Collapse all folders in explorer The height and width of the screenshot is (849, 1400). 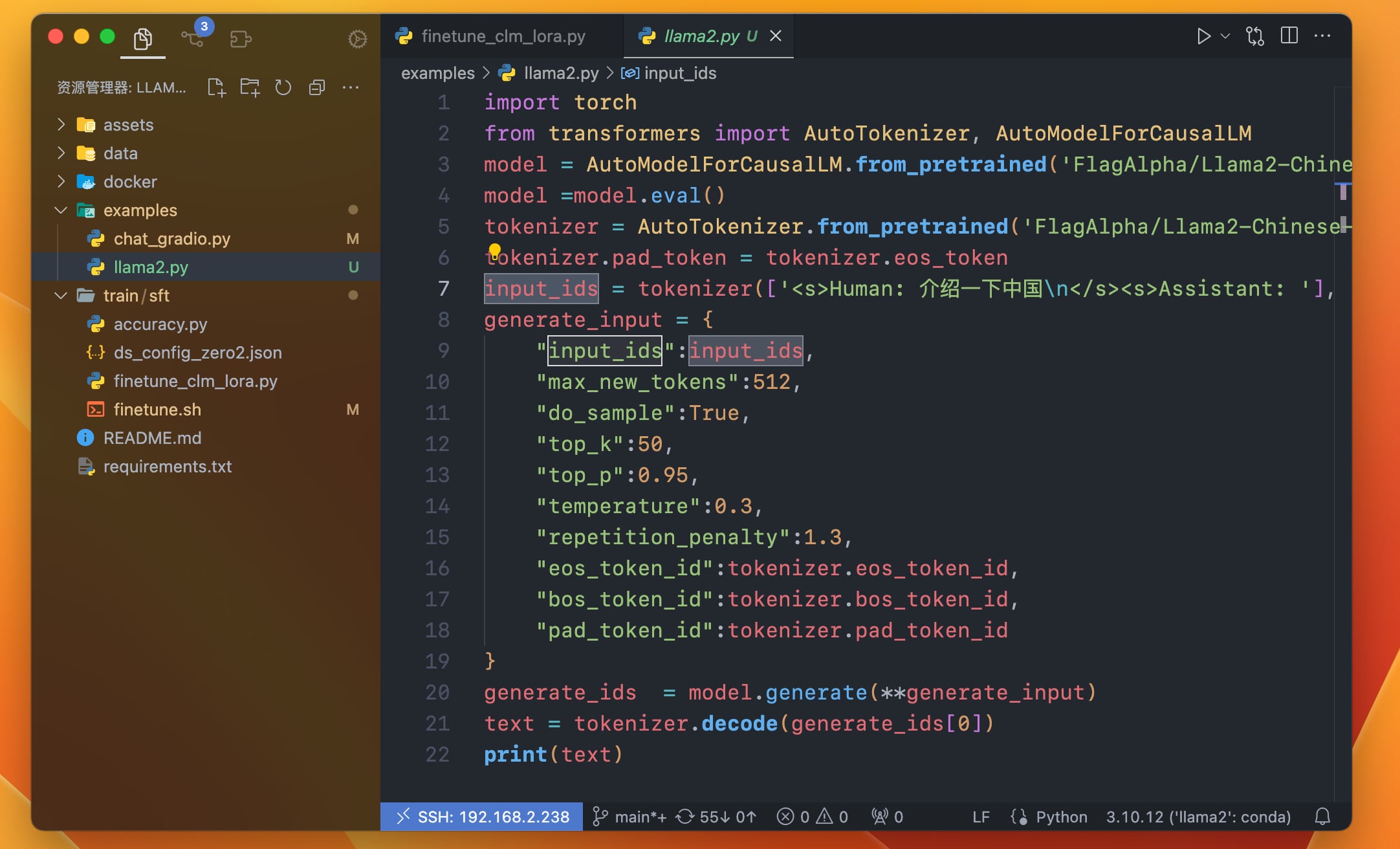tap(316, 87)
